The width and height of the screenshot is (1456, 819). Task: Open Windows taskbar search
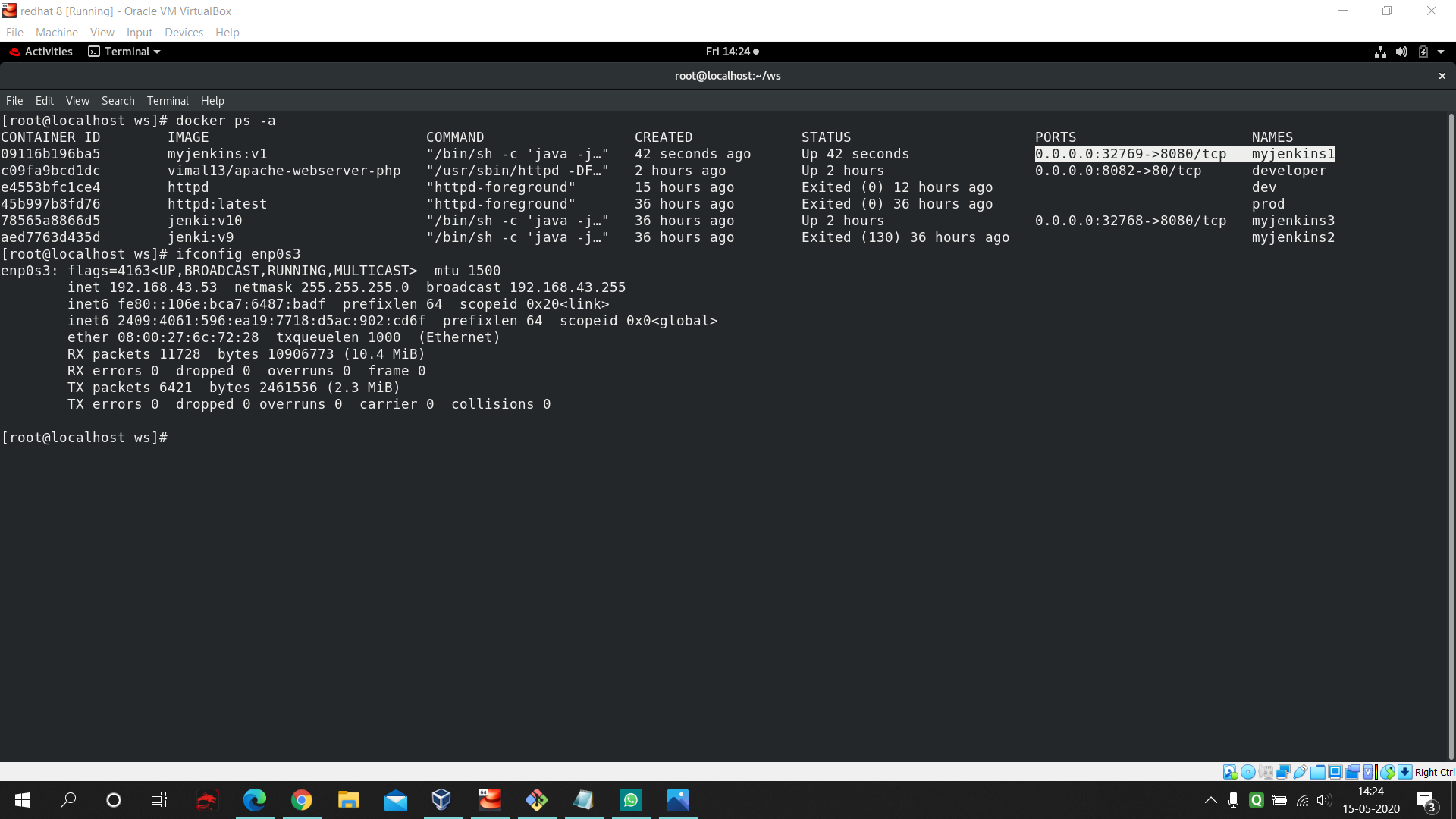click(68, 800)
